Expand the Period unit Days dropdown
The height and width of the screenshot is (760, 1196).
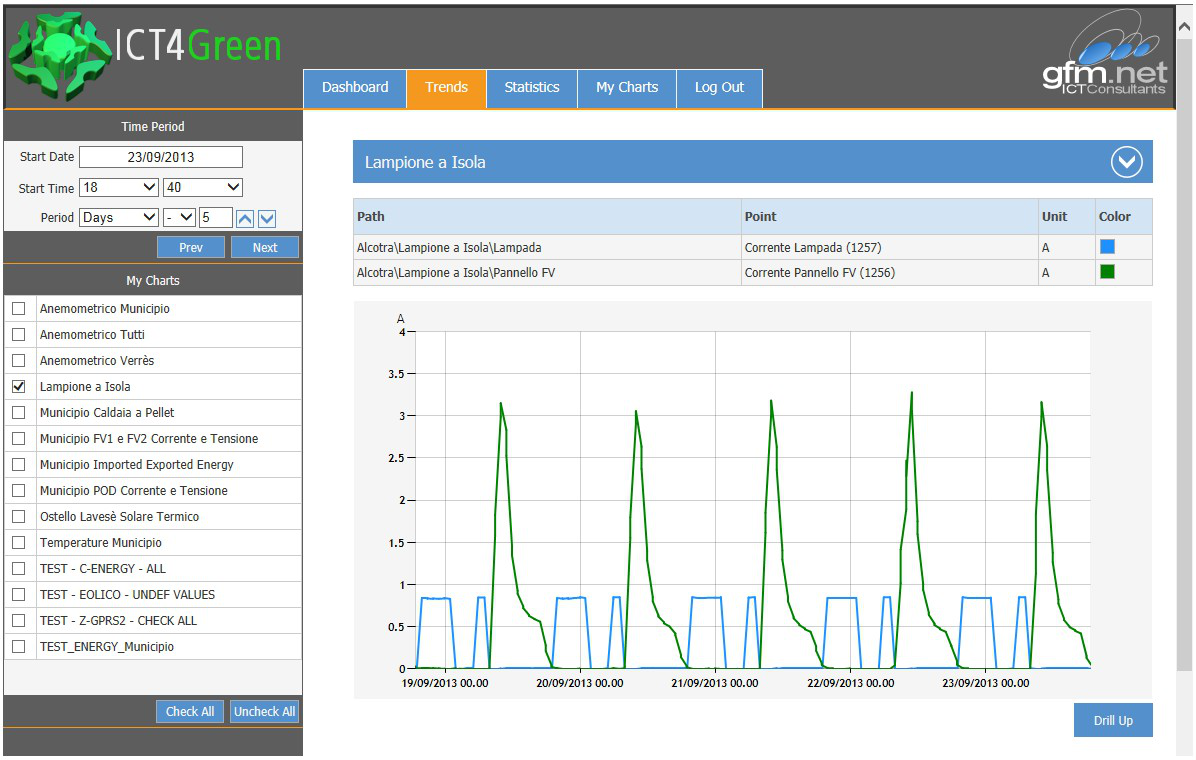click(119, 218)
